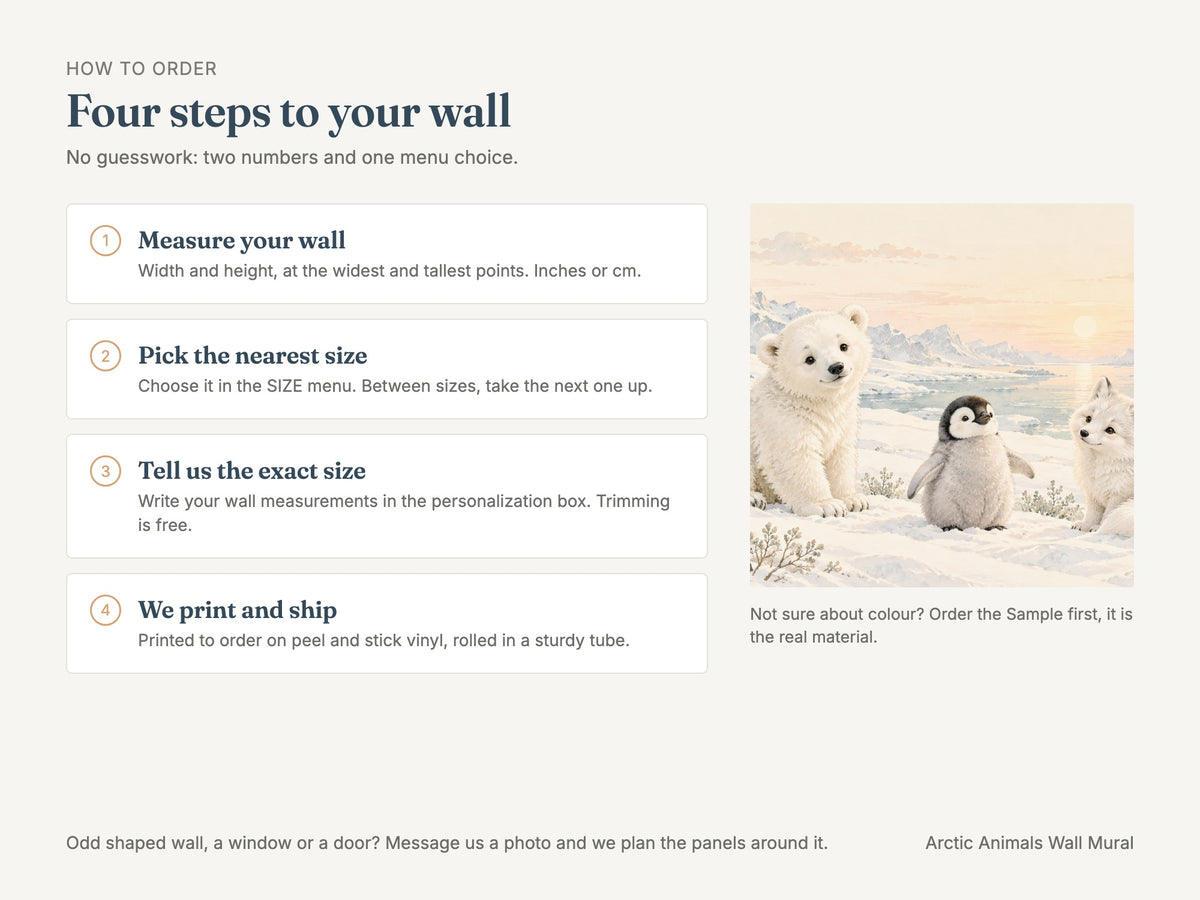Click the 'Four steps to your wall' title

pyautogui.click(x=289, y=110)
